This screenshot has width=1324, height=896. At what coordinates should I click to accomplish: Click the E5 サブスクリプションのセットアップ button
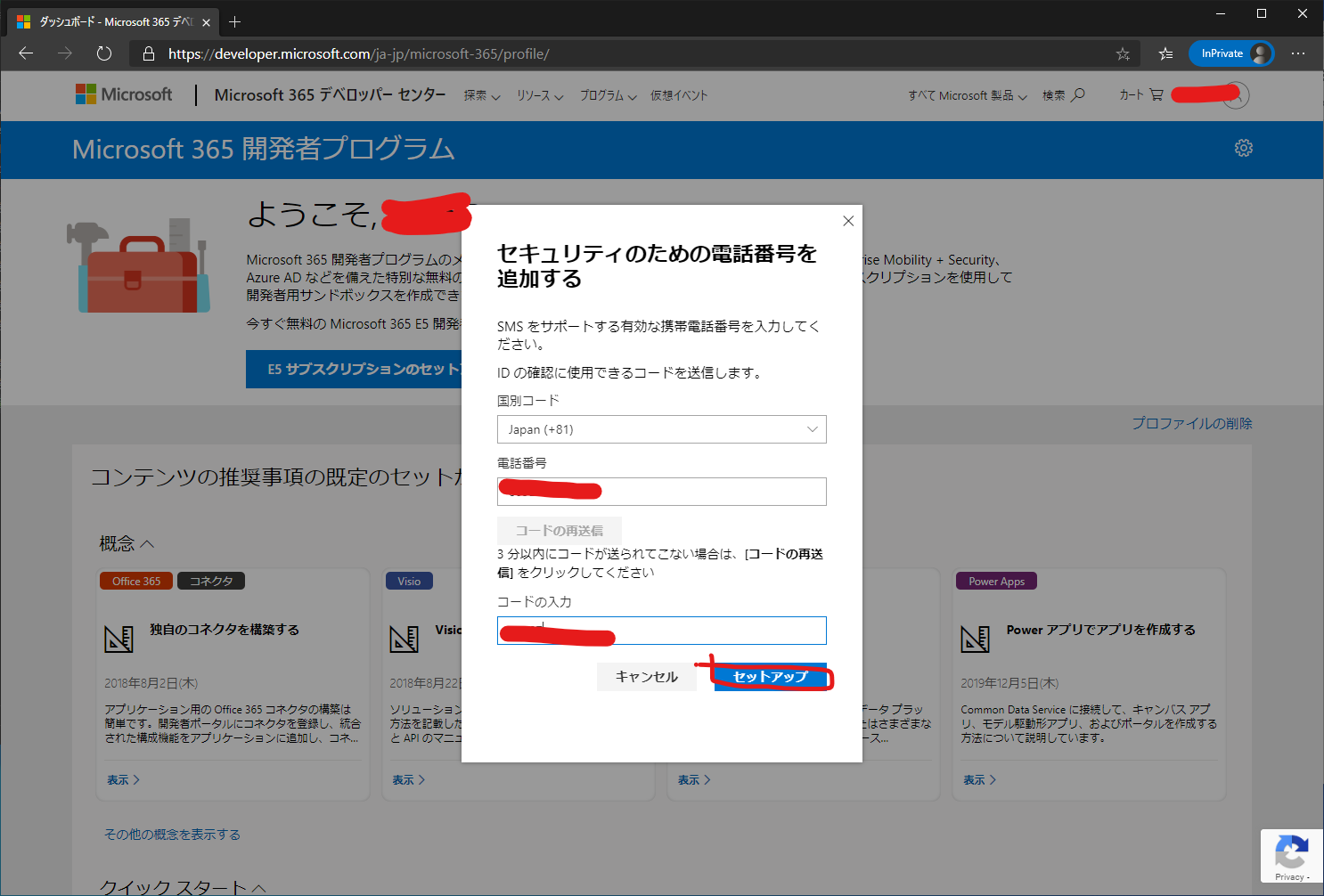(x=354, y=369)
